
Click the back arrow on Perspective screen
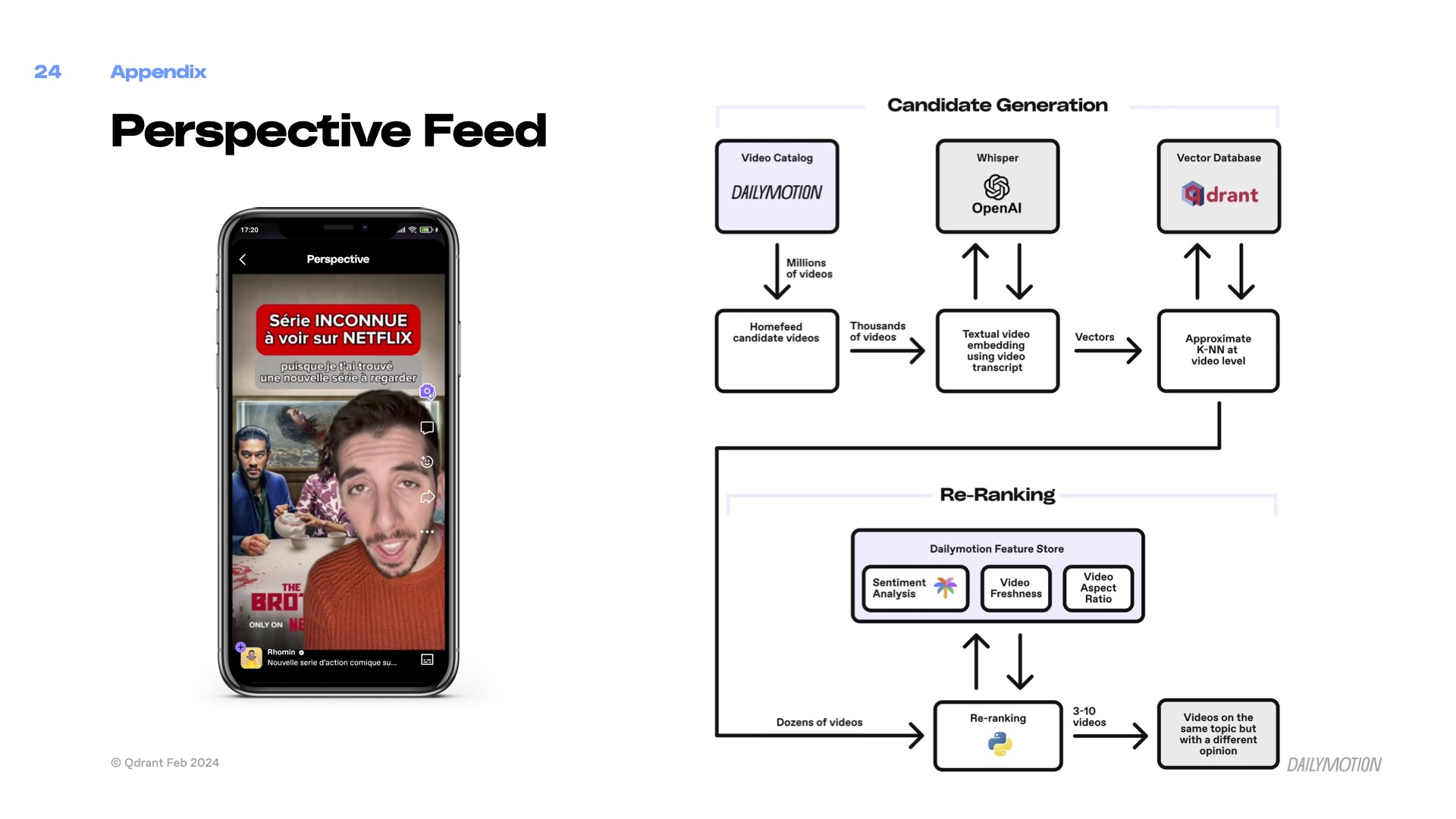(x=244, y=259)
